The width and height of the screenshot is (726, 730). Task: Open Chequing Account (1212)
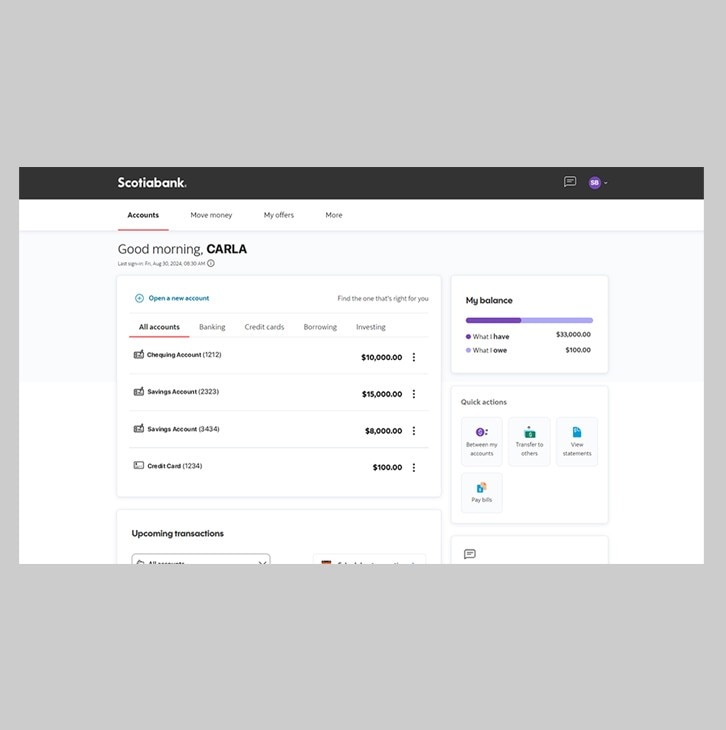(184, 355)
